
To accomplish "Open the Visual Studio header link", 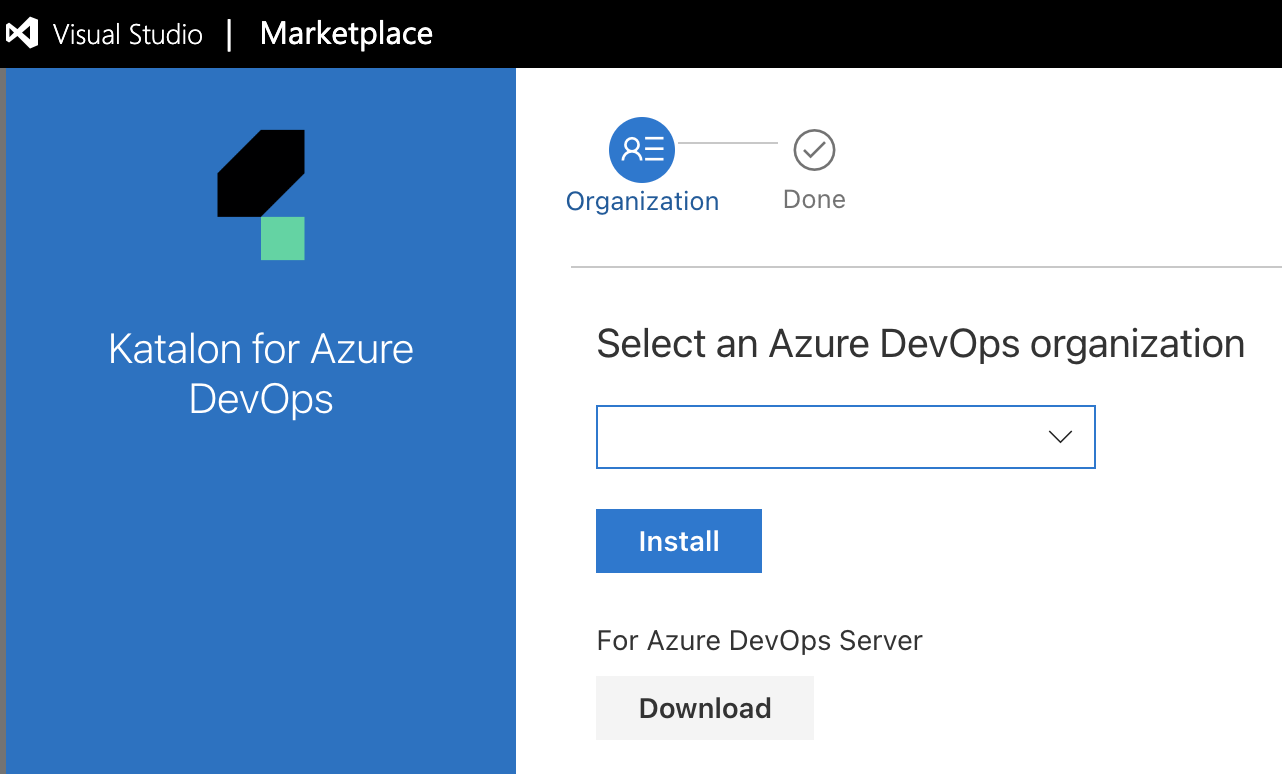I will click(127, 34).
